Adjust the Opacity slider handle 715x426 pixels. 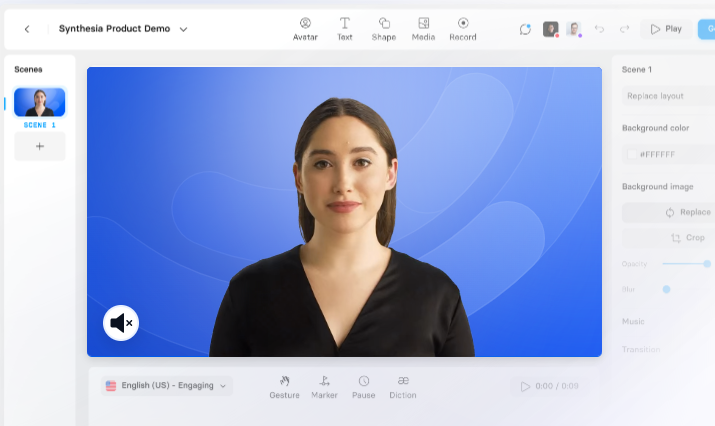point(707,264)
